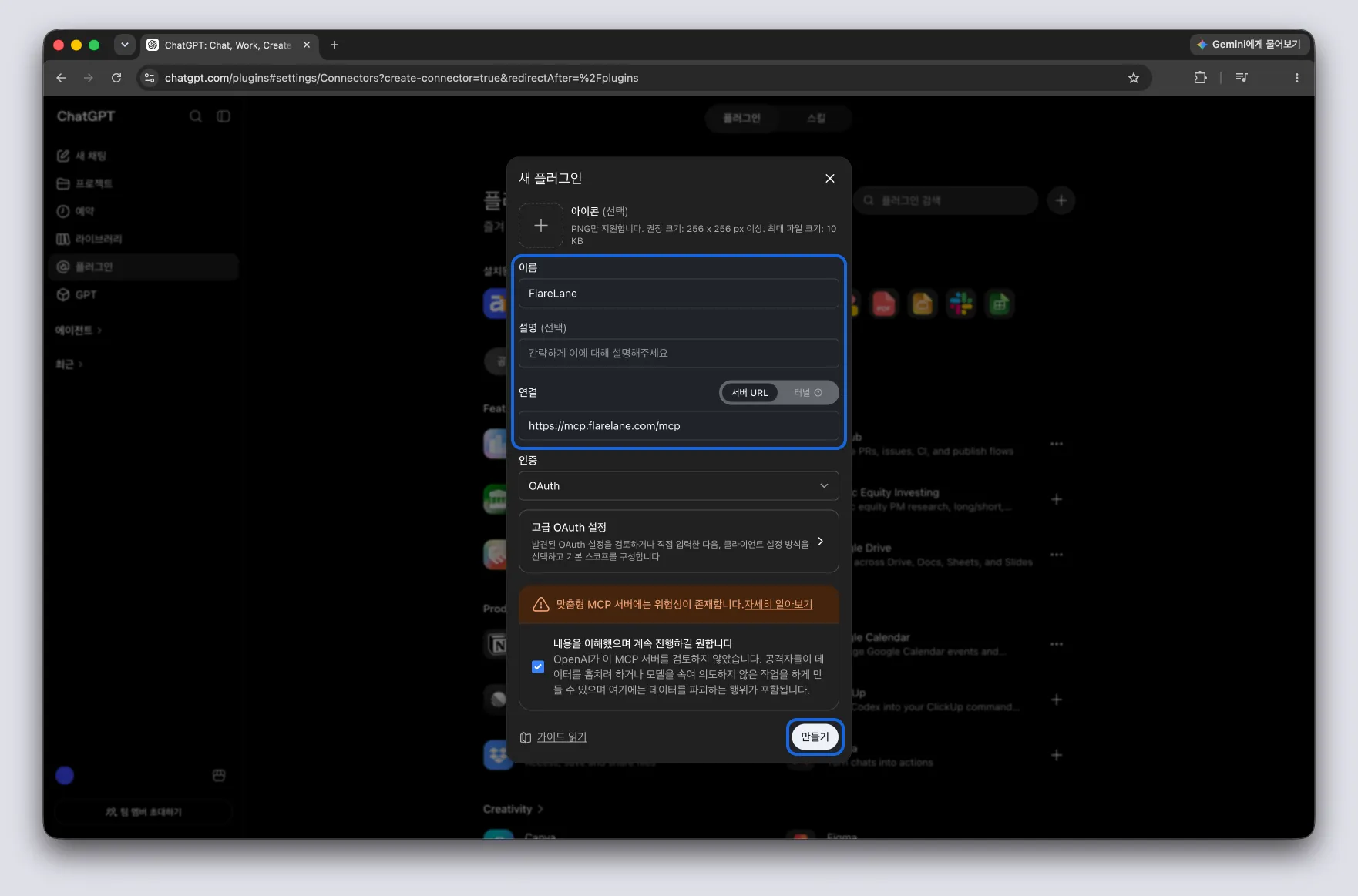Open a new browser tab
Screen dimensions: 1358x896
pyautogui.click(x=334, y=45)
